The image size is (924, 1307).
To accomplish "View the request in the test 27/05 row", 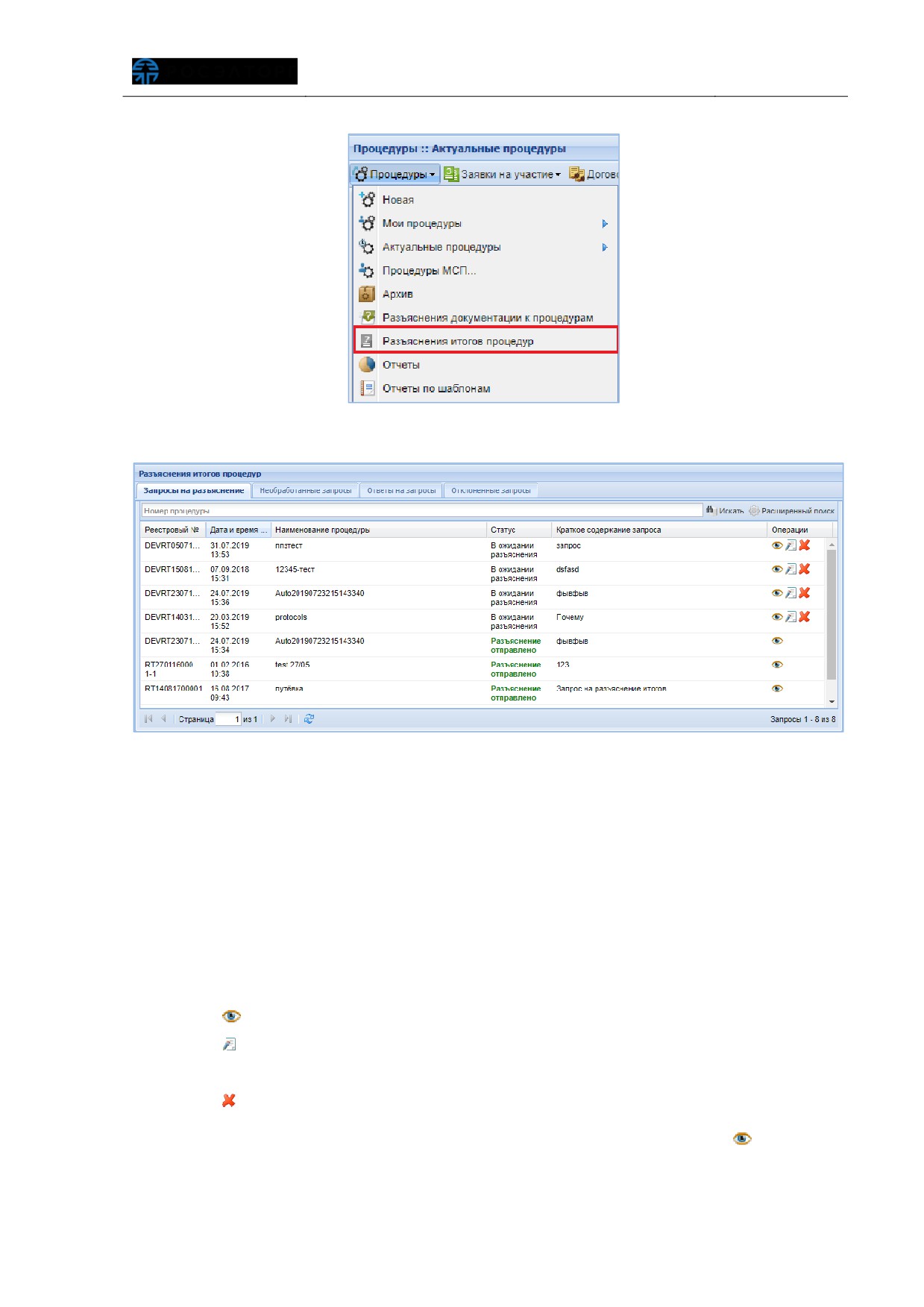I will (x=777, y=665).
